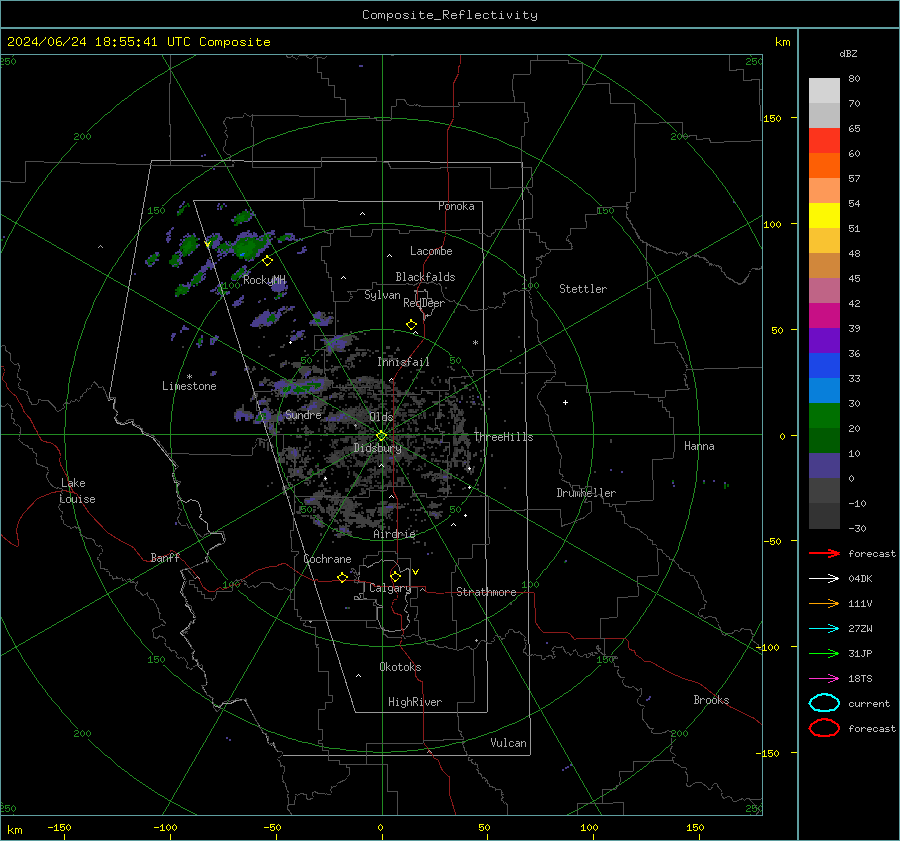The height and width of the screenshot is (841, 900).
Task: Click the RockyMH label
Action: click(264, 280)
